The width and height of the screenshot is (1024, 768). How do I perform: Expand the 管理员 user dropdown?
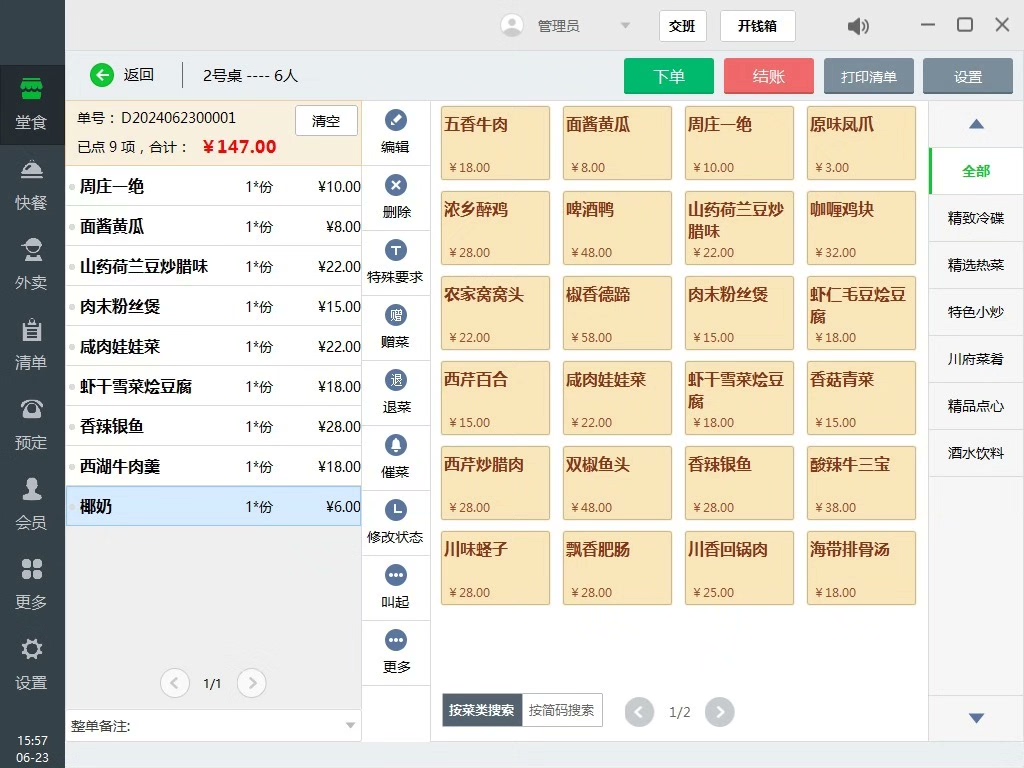pos(625,26)
